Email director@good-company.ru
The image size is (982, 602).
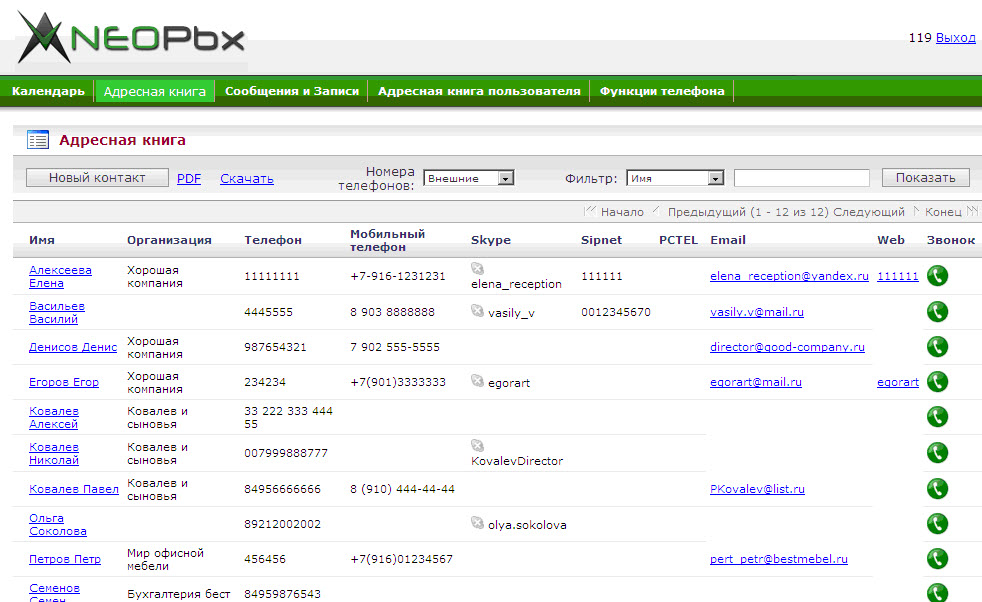click(x=787, y=347)
